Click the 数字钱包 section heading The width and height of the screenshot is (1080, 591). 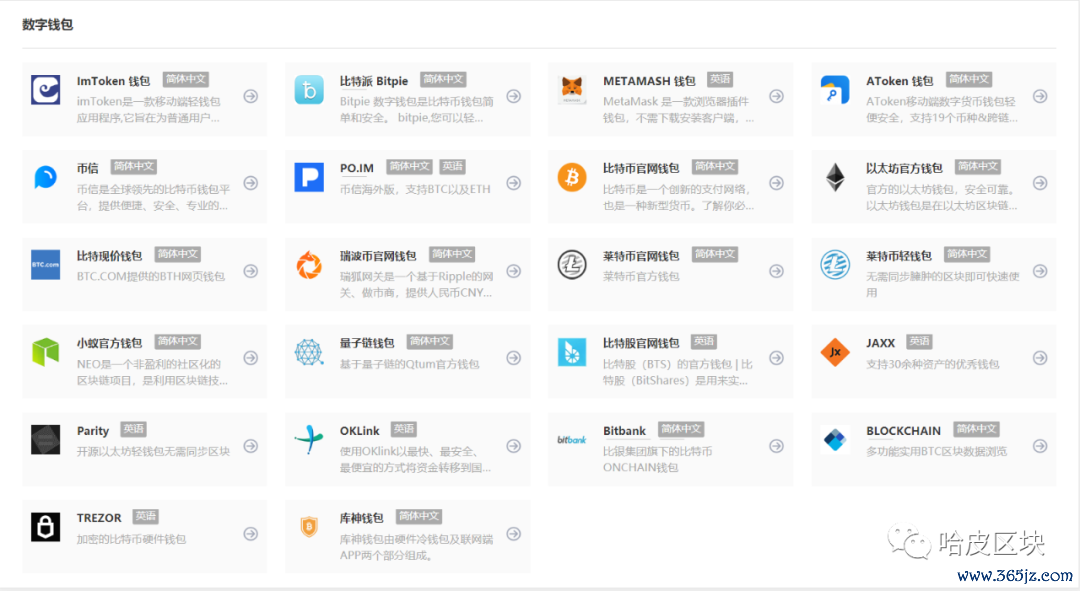tap(48, 25)
